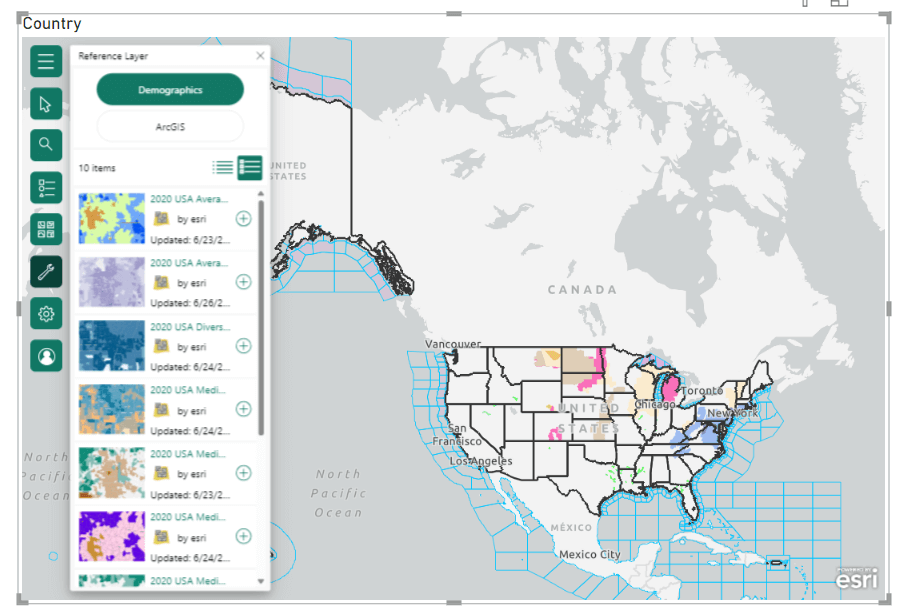Viewport: 897px width, 614px height.
Task: Open the map search tool
Action: tap(46, 145)
